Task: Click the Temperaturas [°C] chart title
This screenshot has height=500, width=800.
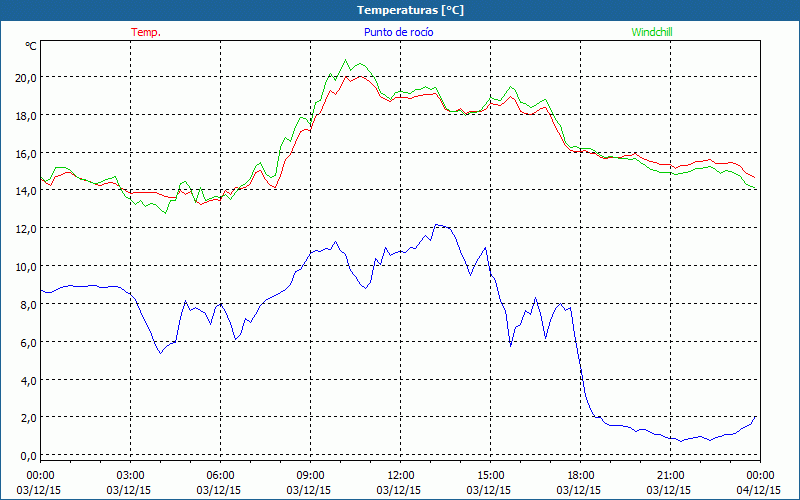Action: [x=410, y=10]
